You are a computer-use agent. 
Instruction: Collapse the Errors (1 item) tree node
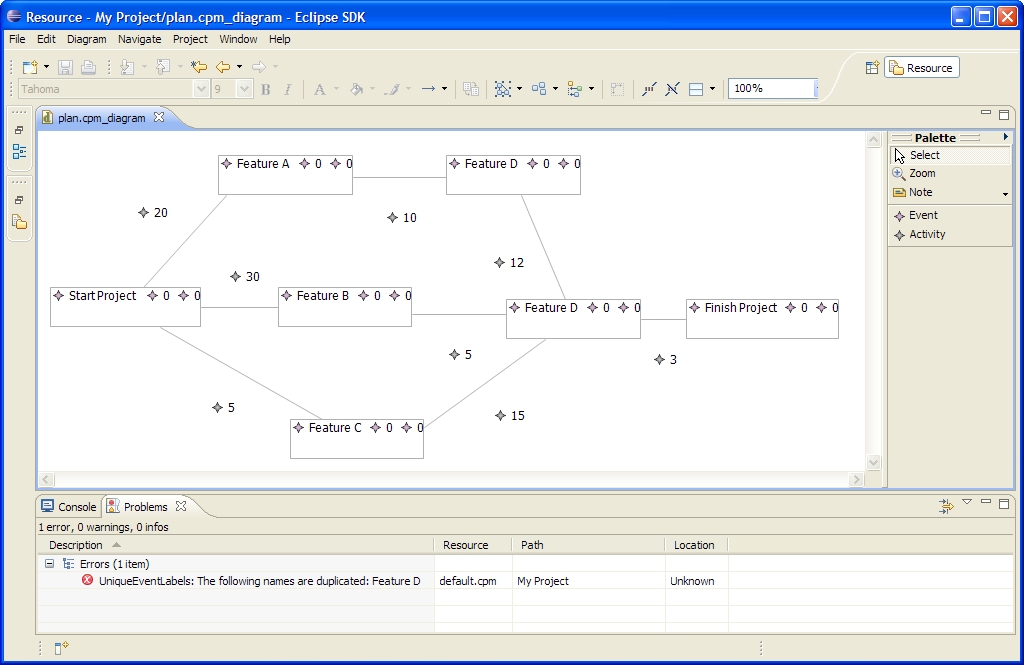(49, 564)
